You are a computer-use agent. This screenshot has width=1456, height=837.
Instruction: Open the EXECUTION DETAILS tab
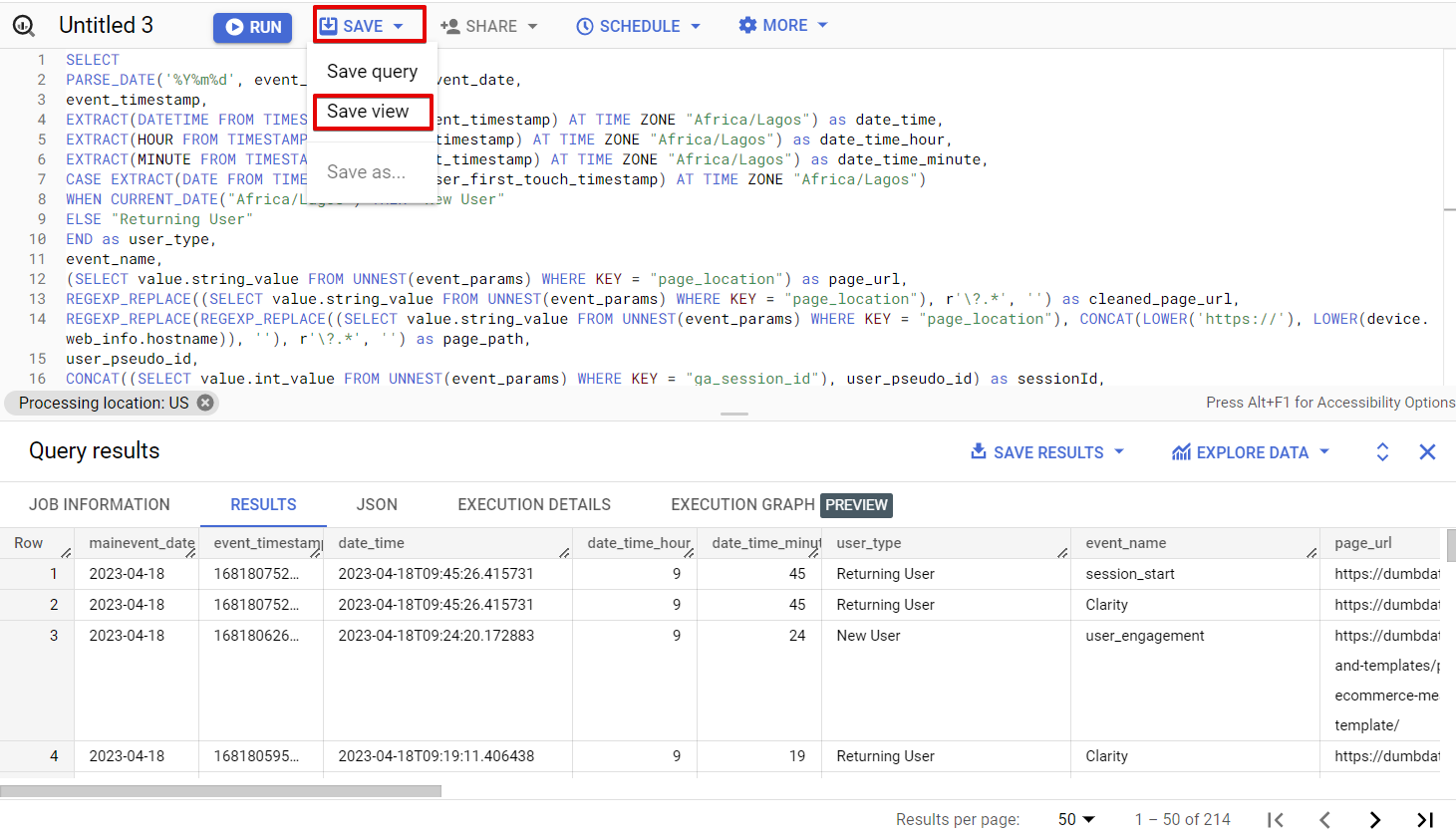pyautogui.click(x=533, y=504)
